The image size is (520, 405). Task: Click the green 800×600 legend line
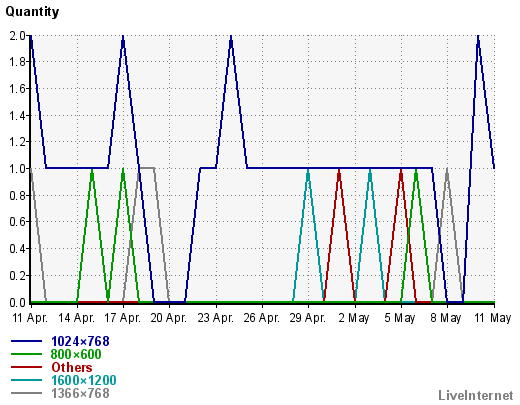26,354
